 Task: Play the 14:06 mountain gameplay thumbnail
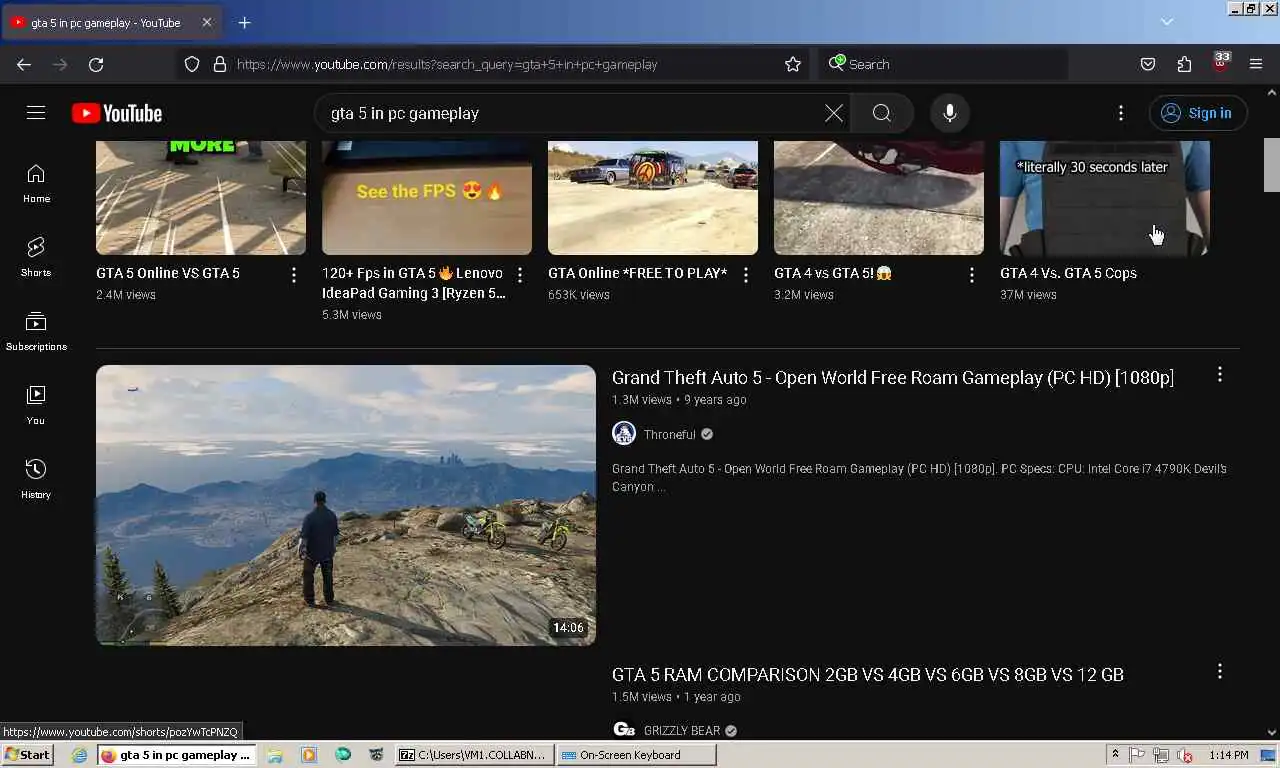coord(346,505)
